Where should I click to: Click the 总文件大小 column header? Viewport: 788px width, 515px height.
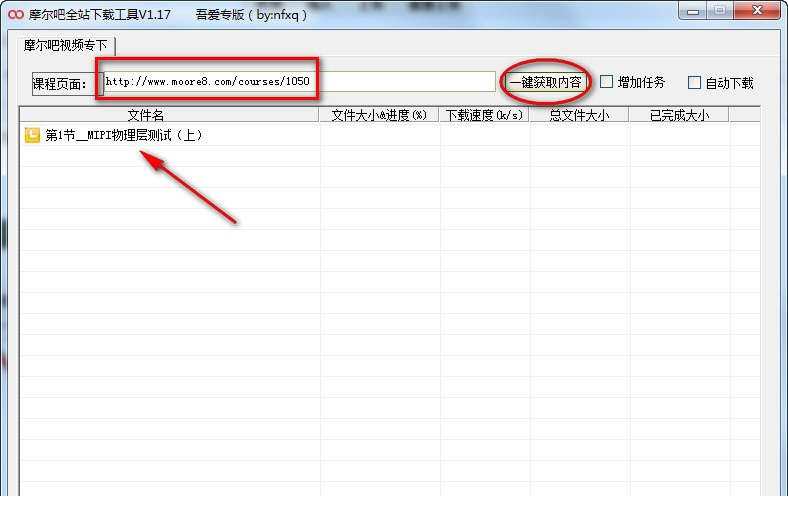click(x=579, y=115)
